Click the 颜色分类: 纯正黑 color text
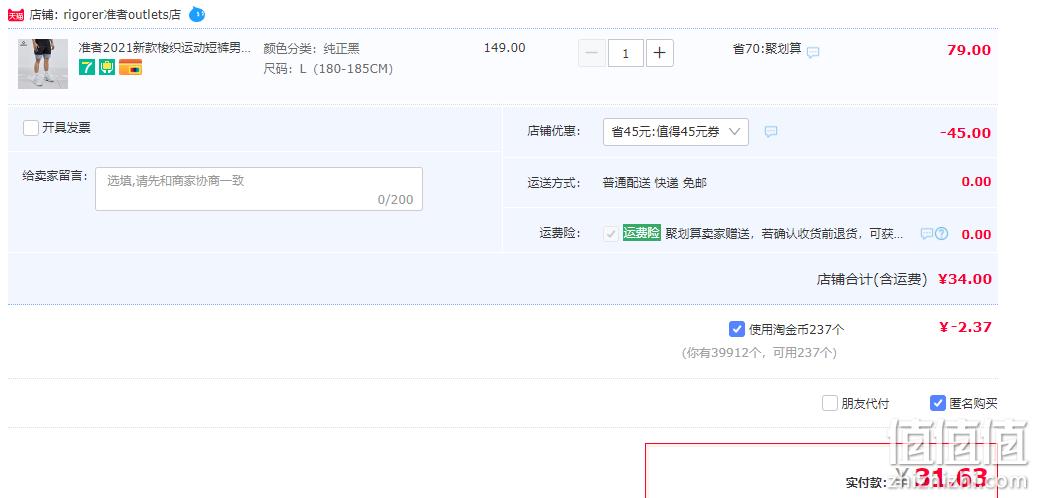Image resolution: width=1037 pixels, height=498 pixels. click(x=311, y=48)
